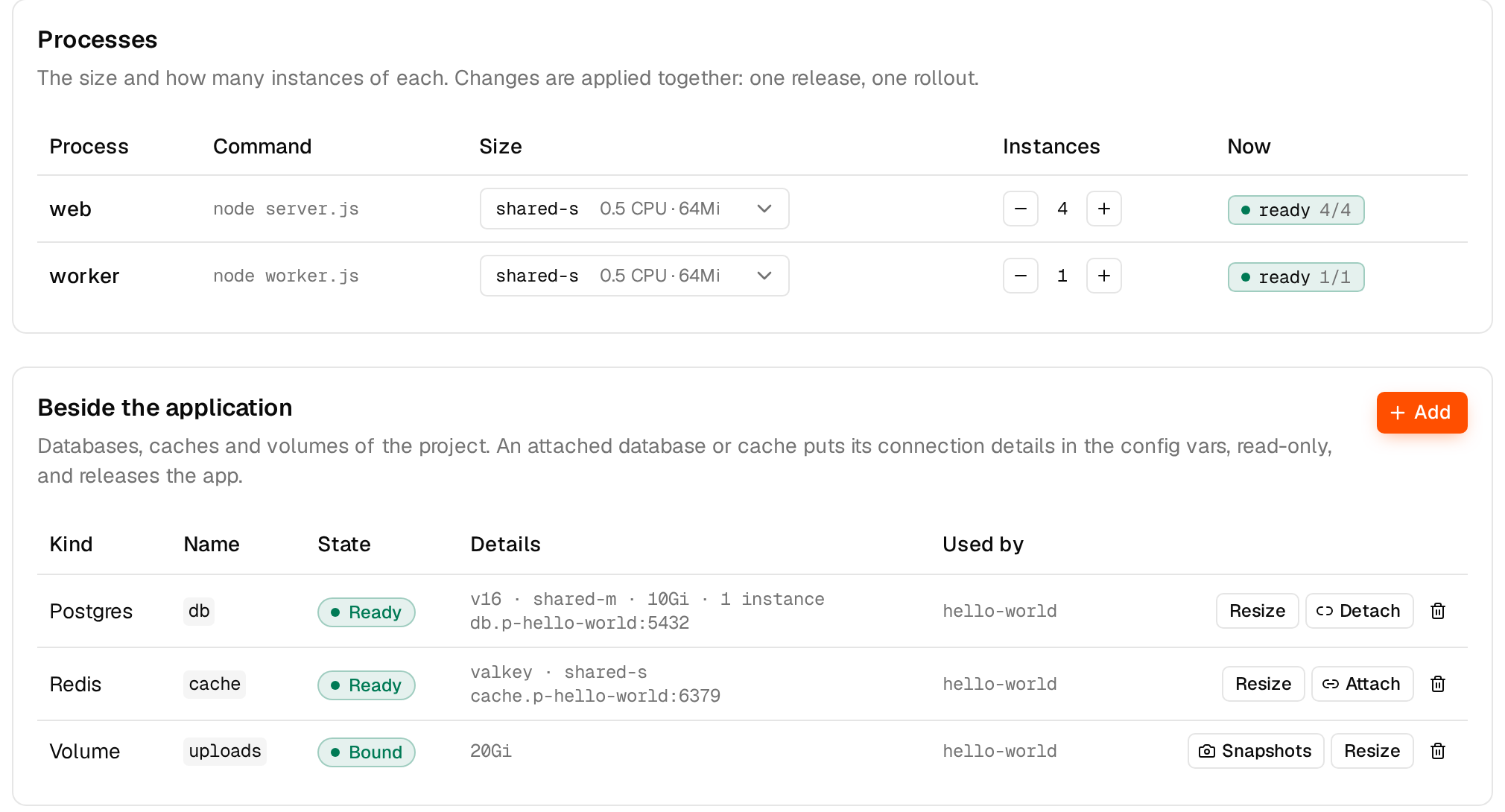Click the Ready badge for Redis
Screen dimensions: 1505x812
click(366, 685)
